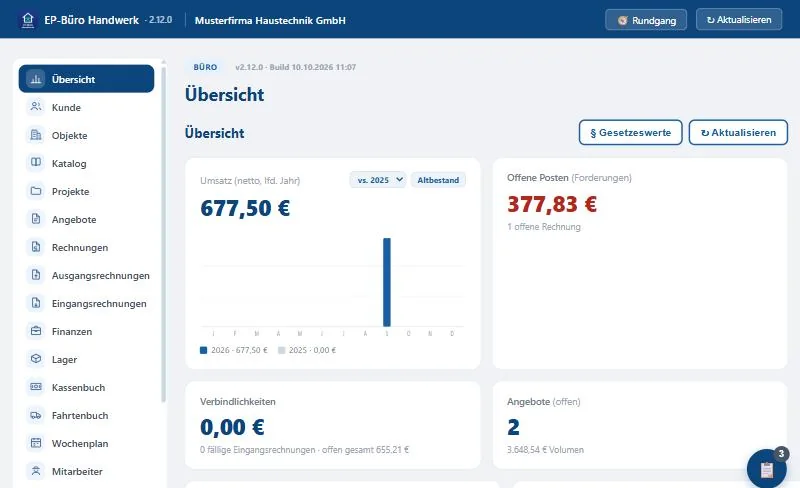This screenshot has height=488, width=800.
Task: Click the Ausgangsrechnungen document icon
Action: click(x=36, y=275)
